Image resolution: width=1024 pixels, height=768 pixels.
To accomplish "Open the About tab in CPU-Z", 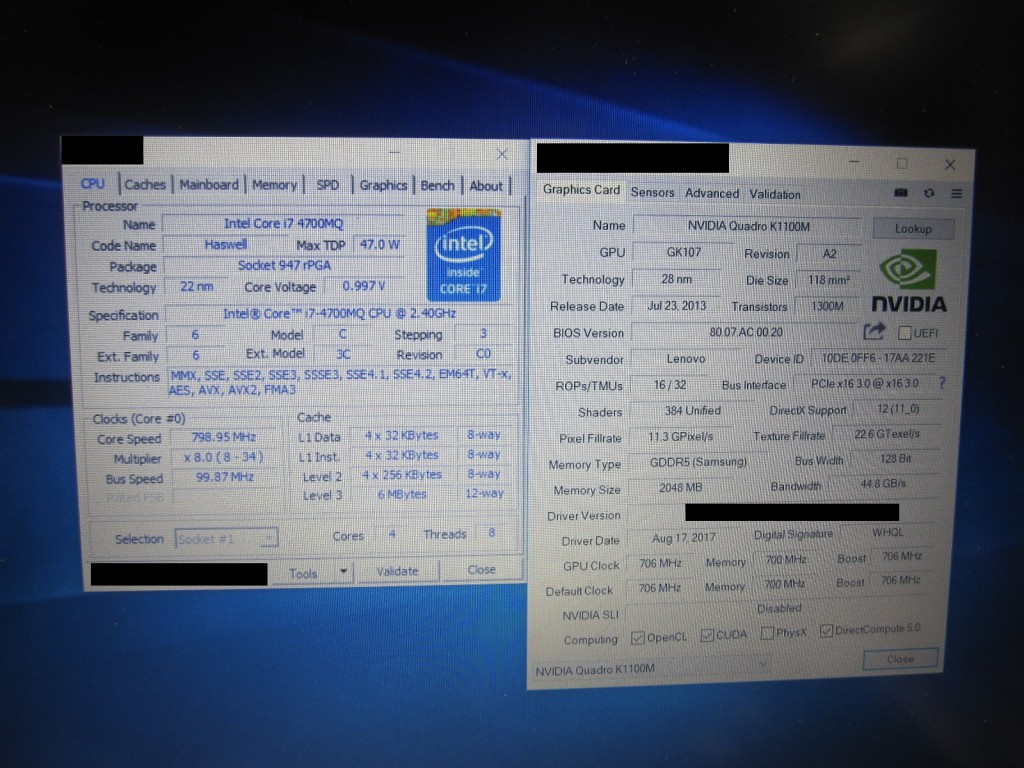I will click(487, 186).
